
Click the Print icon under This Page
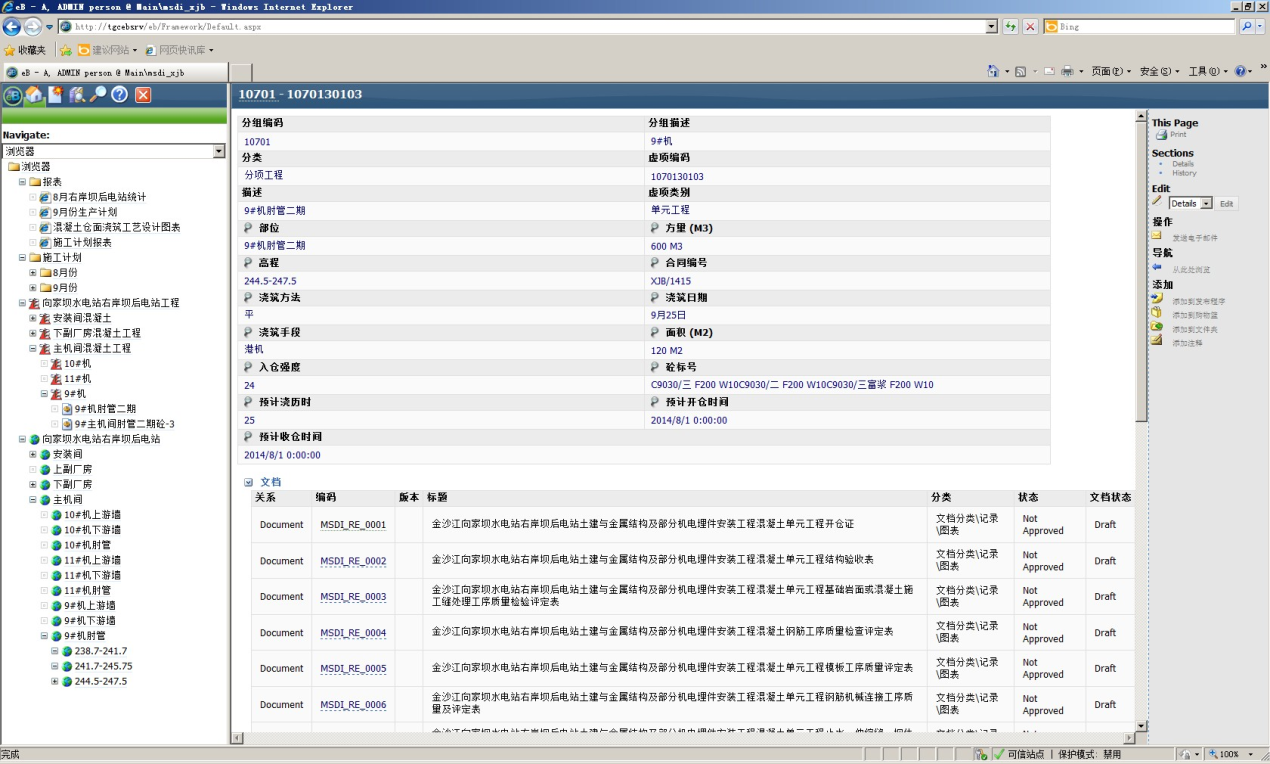point(1161,135)
